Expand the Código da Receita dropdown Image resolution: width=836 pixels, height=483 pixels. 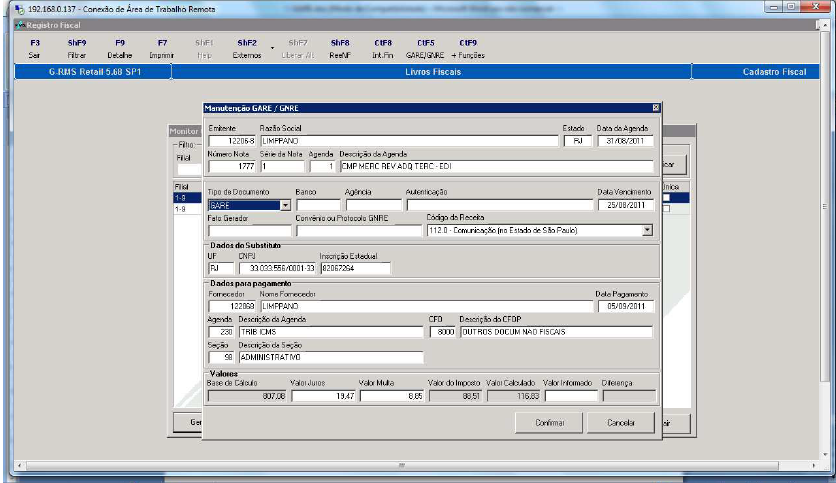coord(647,230)
